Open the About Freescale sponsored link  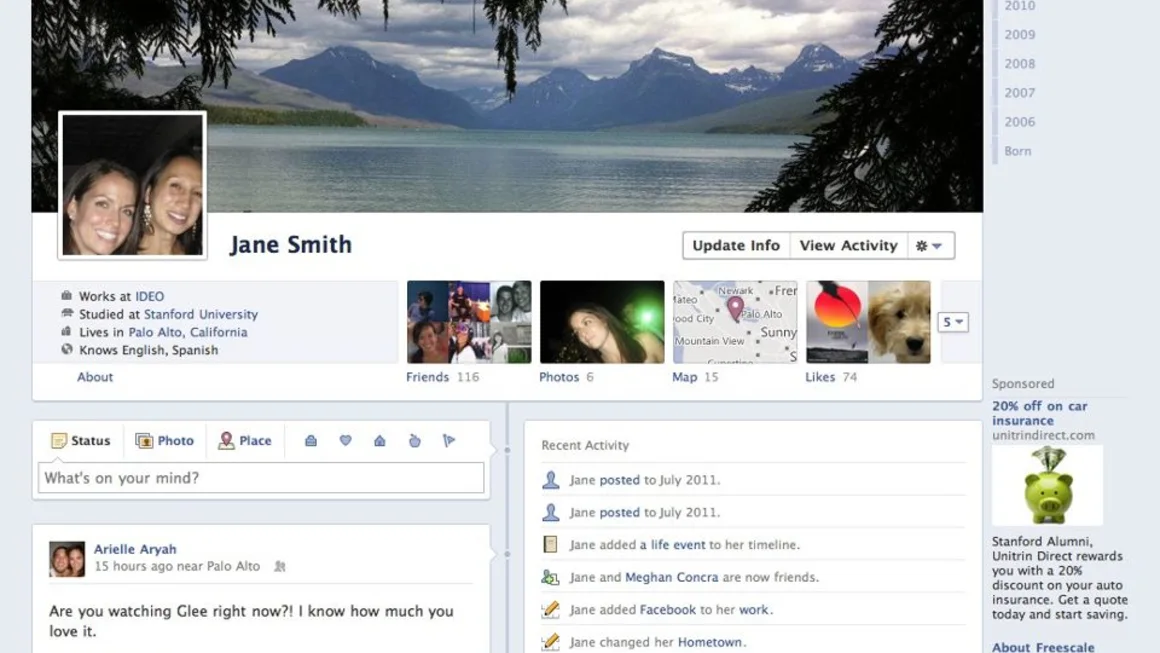1043,647
